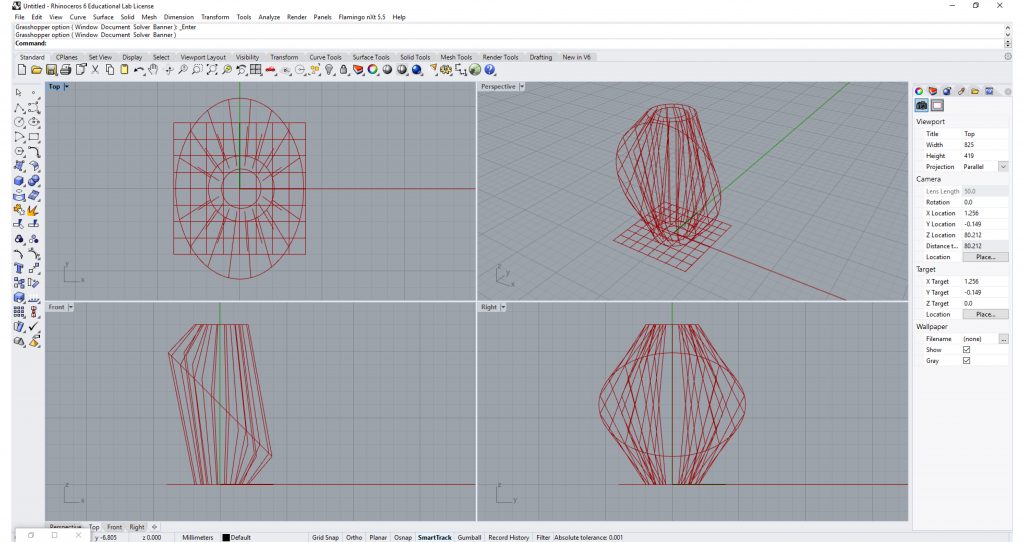
Task: Click Camera Location Place button
Action: tap(985, 257)
